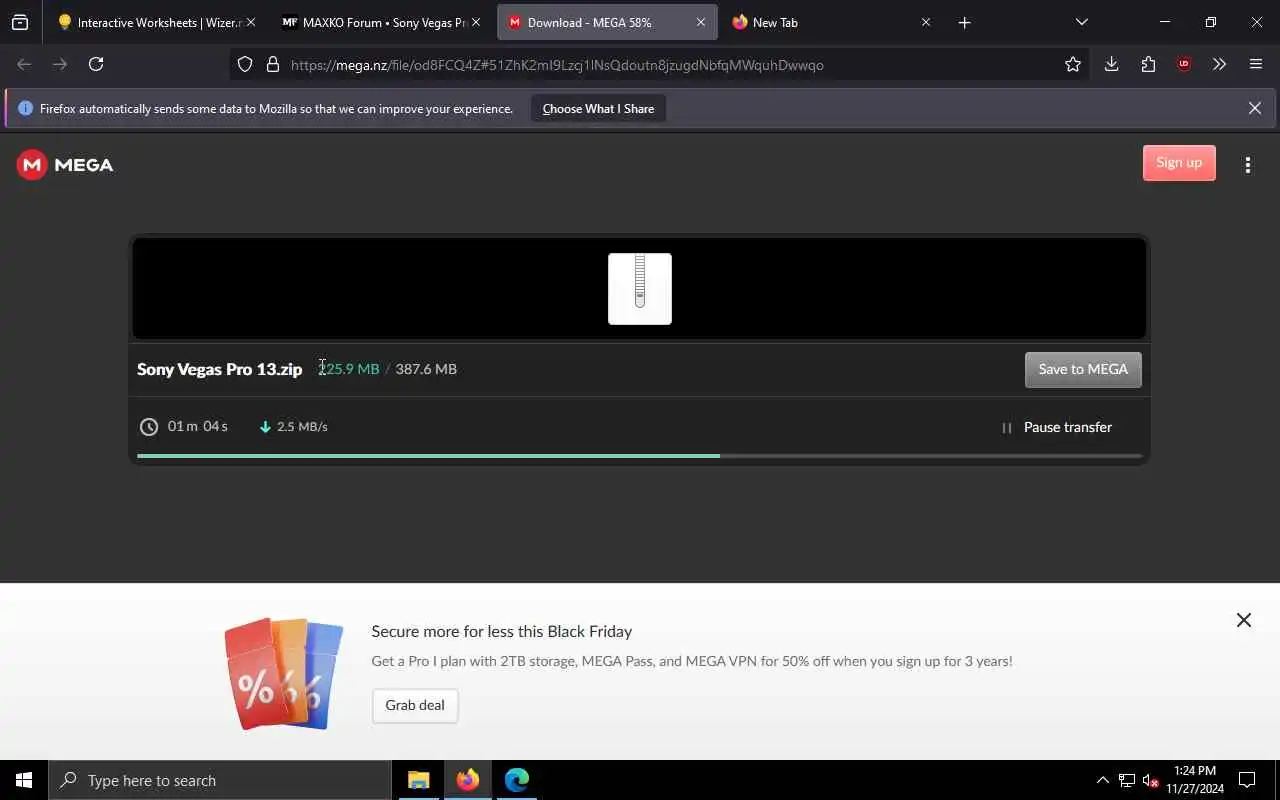Viewport: 1280px width, 800px height.
Task: Close the New Tab tab
Action: click(926, 22)
